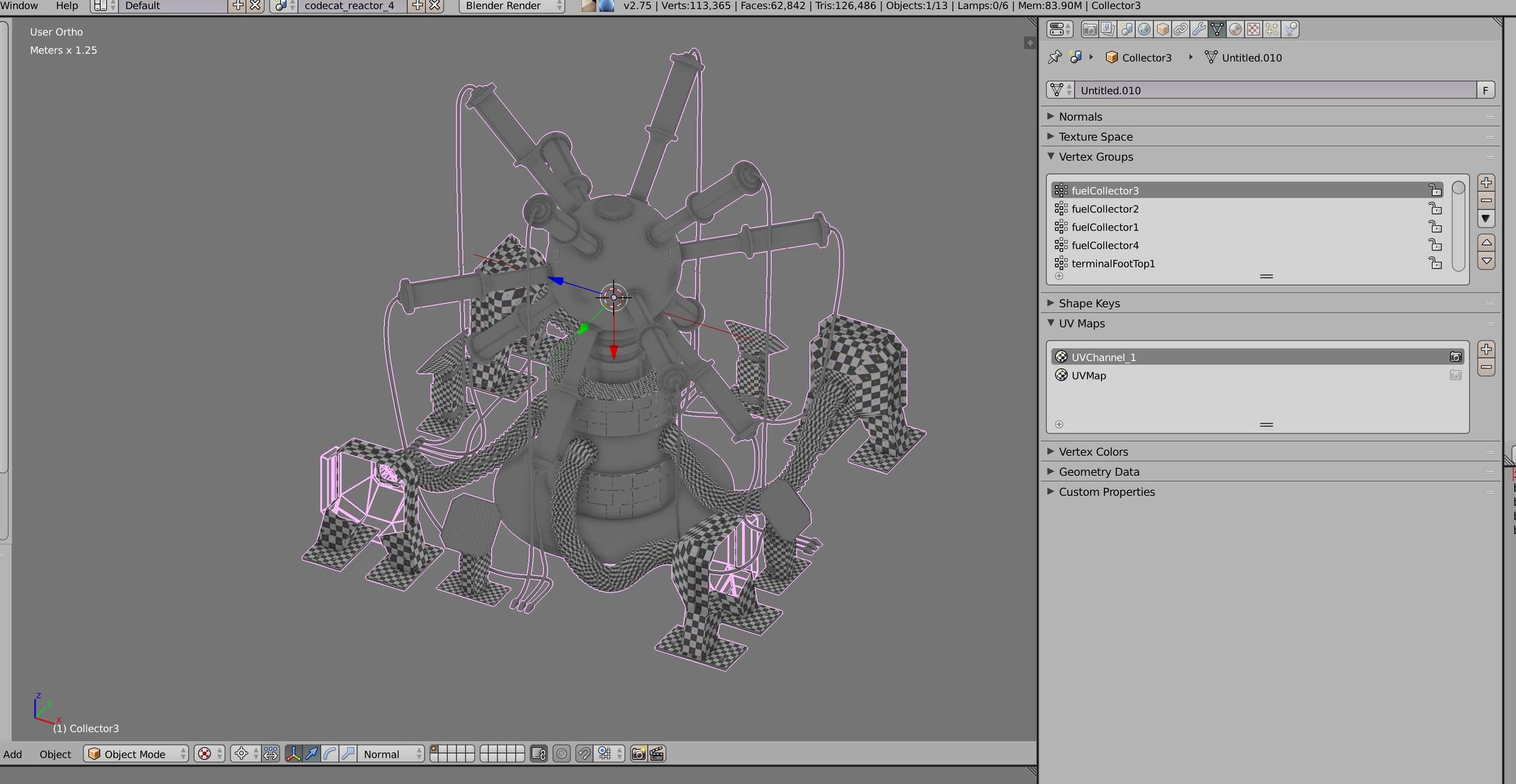Open the Help menu
Image resolution: width=1516 pixels, height=784 pixels.
67,6
